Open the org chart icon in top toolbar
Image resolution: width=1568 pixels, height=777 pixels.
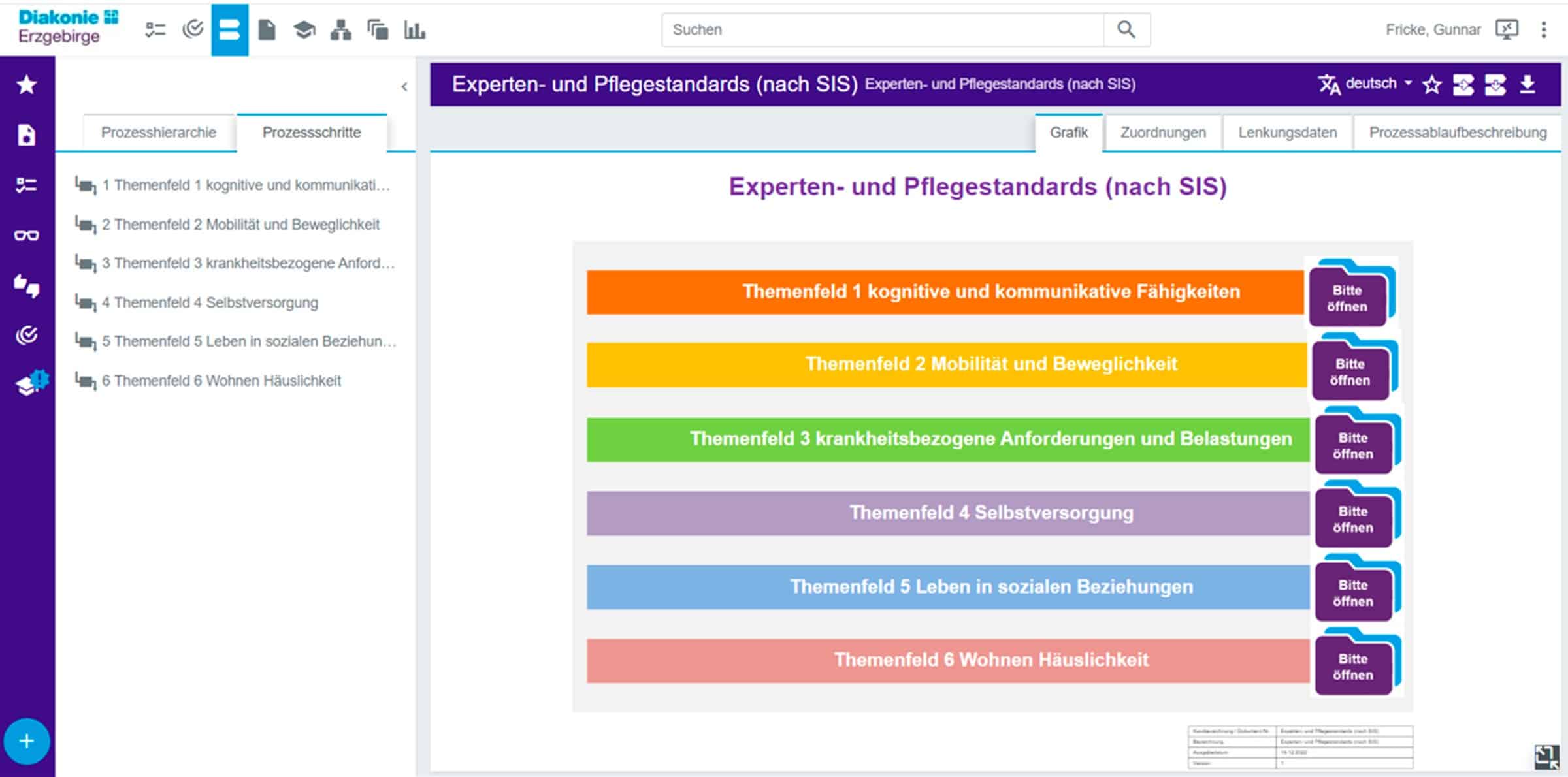pyautogui.click(x=340, y=29)
